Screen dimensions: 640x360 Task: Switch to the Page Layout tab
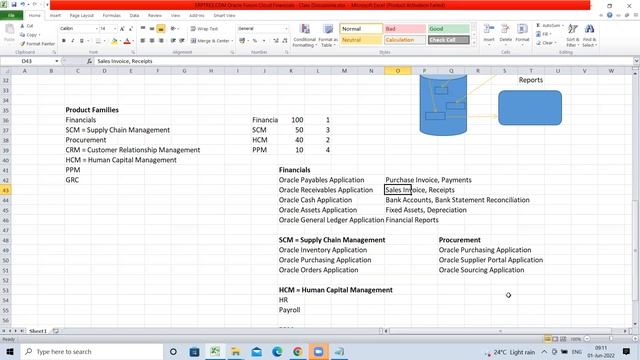(82, 16)
